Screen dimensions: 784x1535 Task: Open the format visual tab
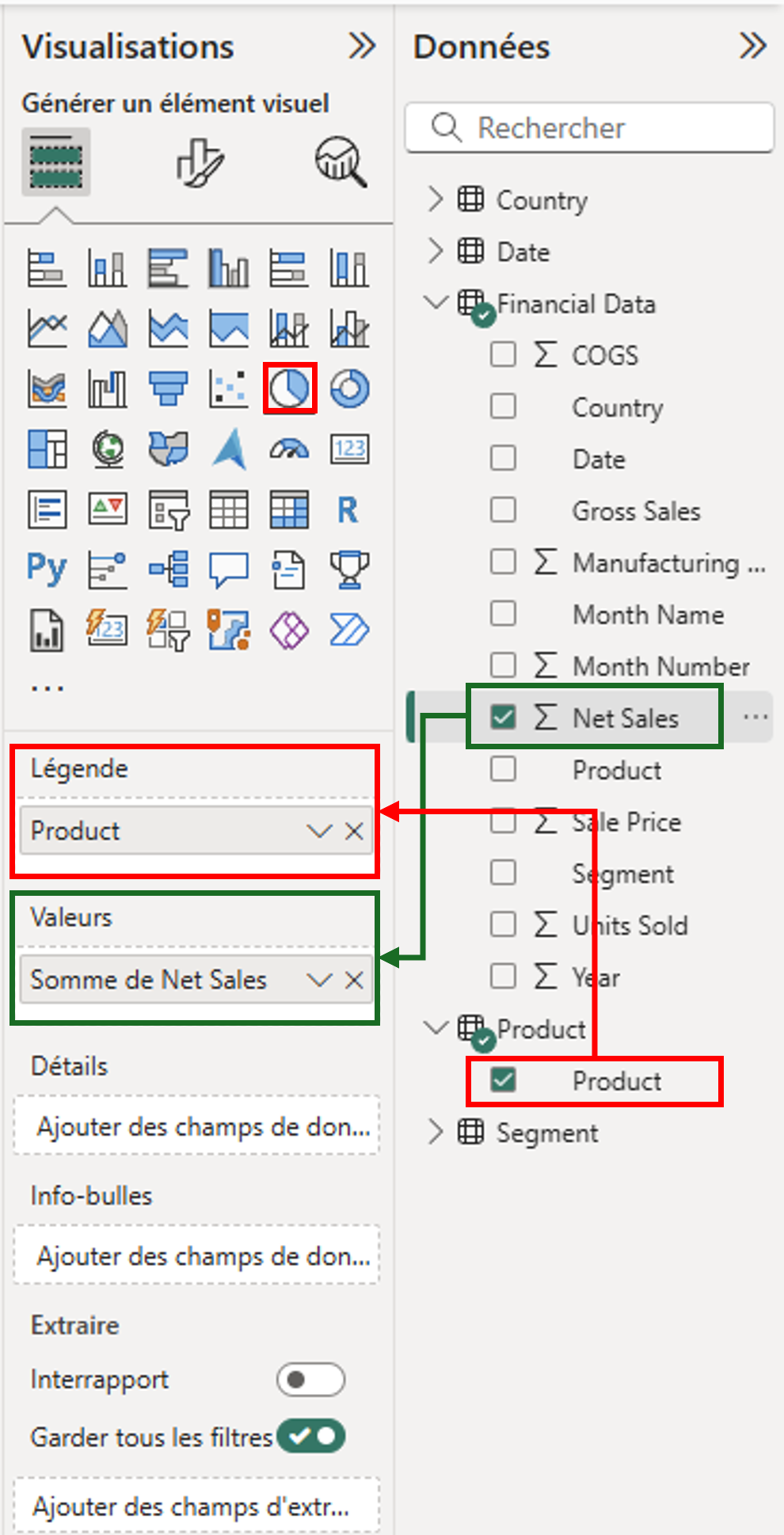click(200, 162)
